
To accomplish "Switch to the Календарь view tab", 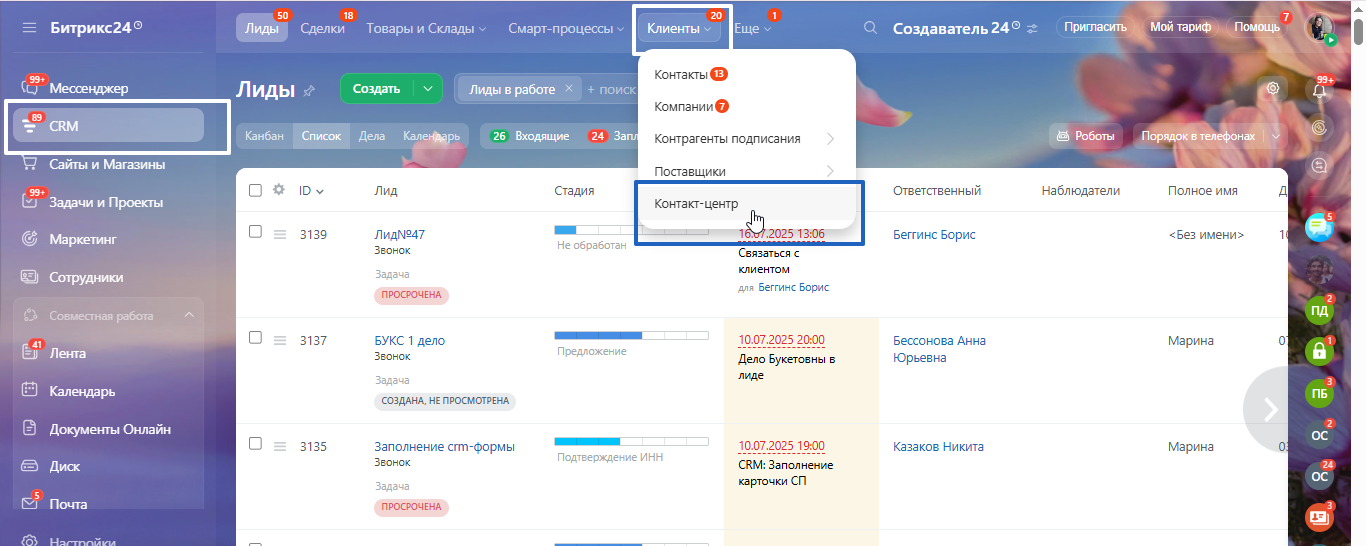I will pyautogui.click(x=431, y=136).
